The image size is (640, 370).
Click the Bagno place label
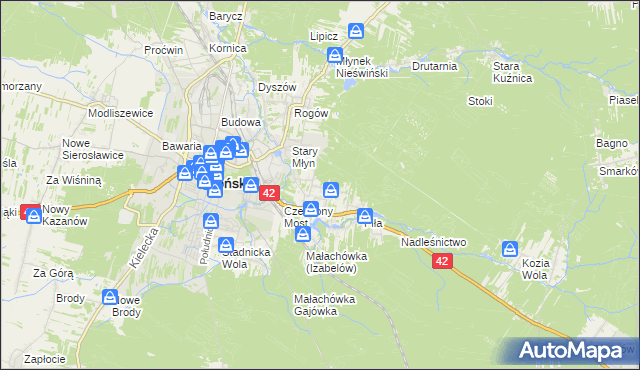(x=612, y=144)
